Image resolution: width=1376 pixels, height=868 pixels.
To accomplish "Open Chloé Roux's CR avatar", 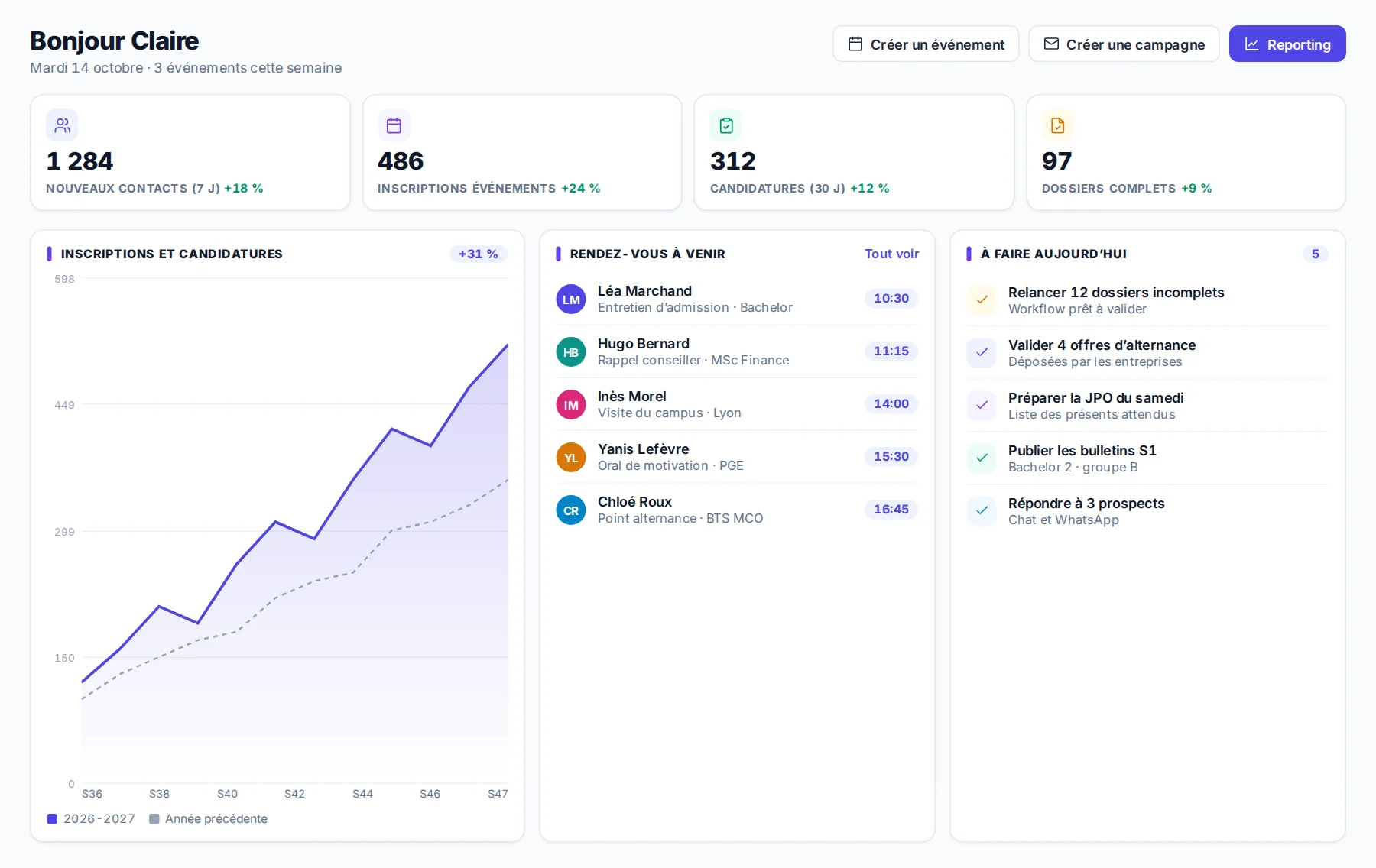I will click(x=571, y=510).
